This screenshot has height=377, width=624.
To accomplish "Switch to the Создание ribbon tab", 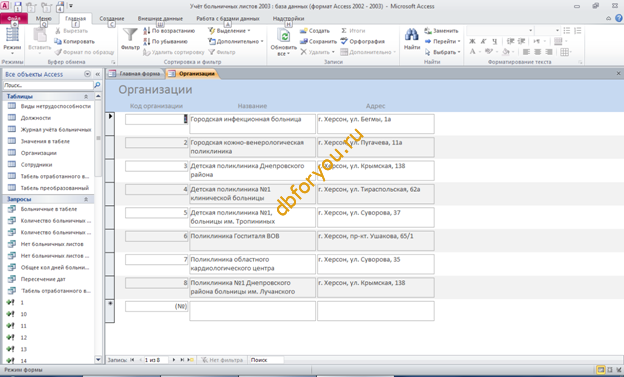I will [x=112, y=18].
